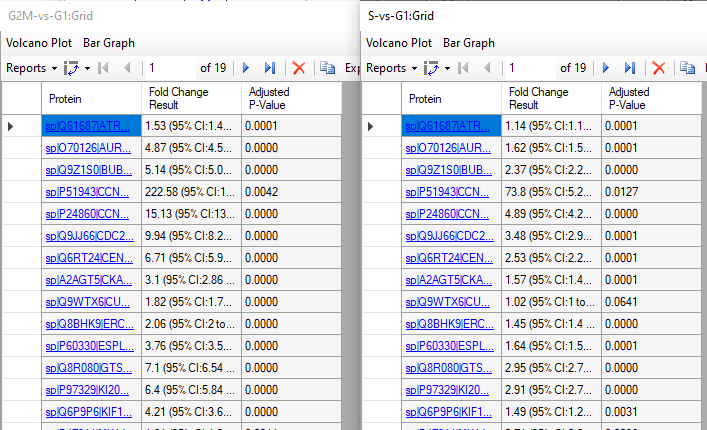707x430 pixels.
Task: Select the 15.13 fold change cell
Action: pos(192,214)
